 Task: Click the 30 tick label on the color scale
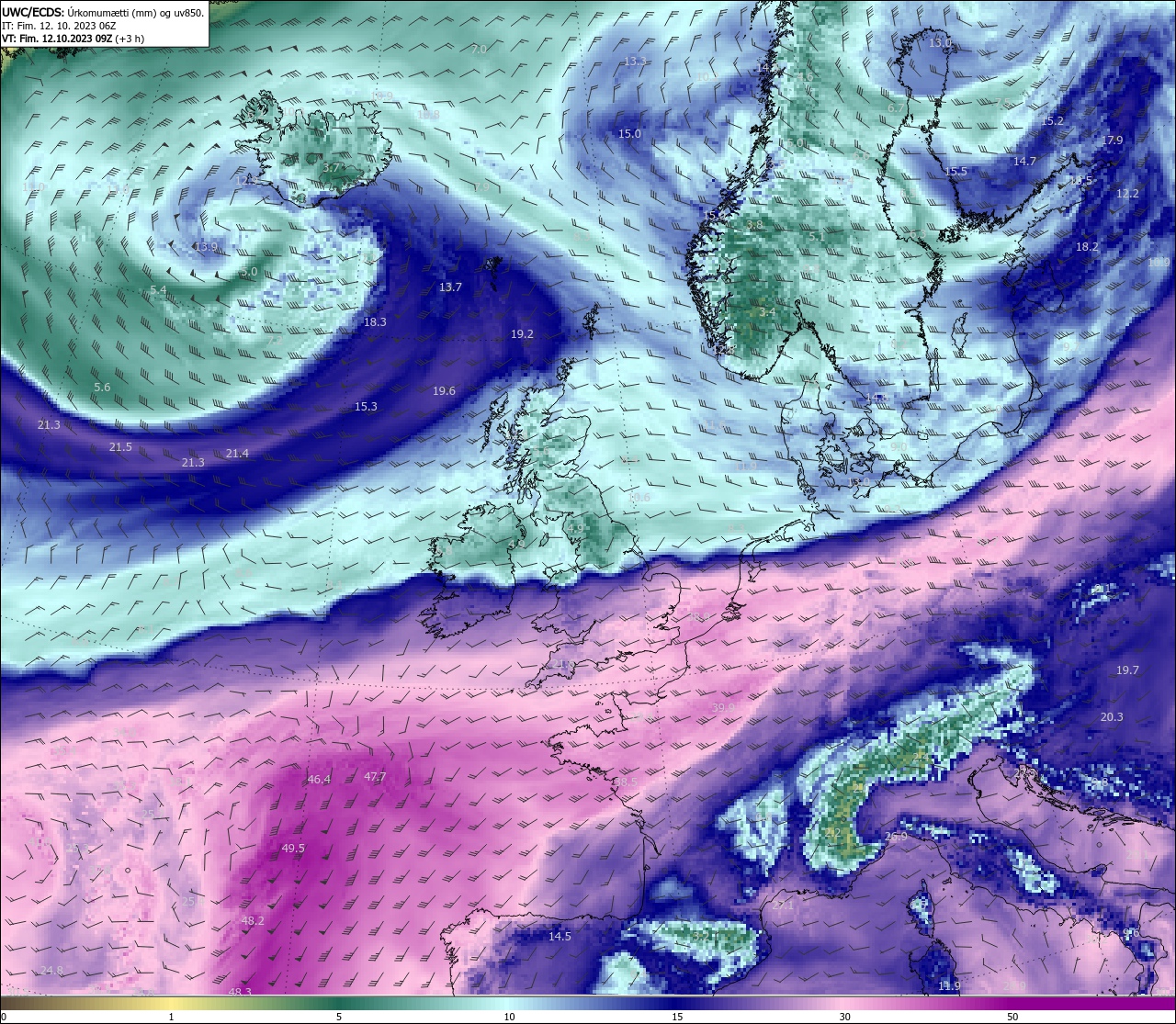pos(844,1017)
